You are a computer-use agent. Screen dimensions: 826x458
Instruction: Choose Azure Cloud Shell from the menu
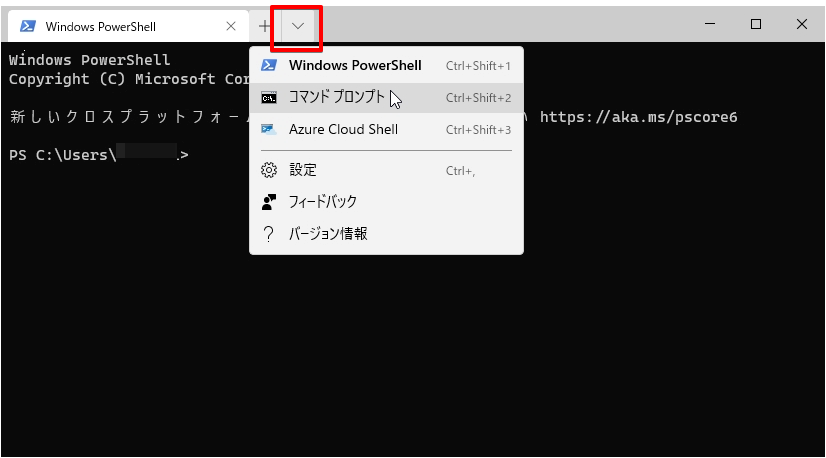[x=386, y=130]
